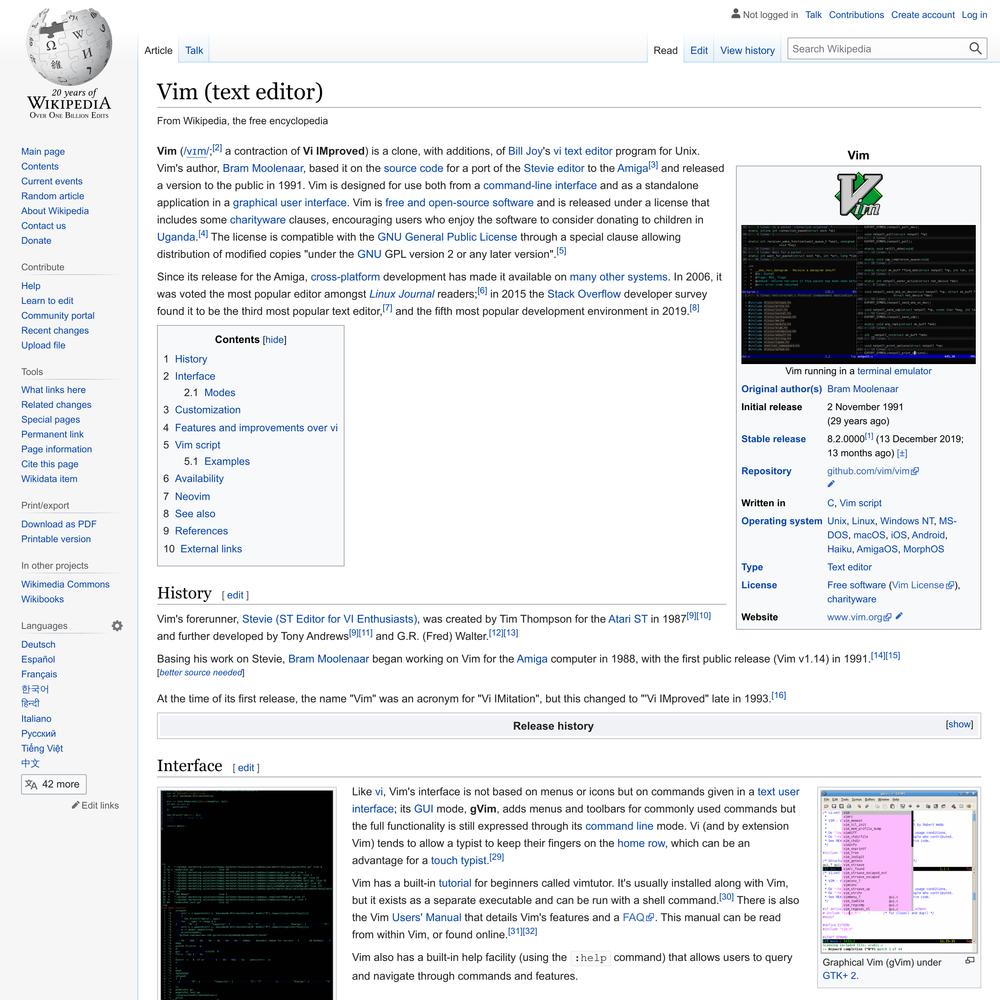Click the GTK+ 2 caption link
This screenshot has height=1000, width=1000.
click(x=840, y=975)
